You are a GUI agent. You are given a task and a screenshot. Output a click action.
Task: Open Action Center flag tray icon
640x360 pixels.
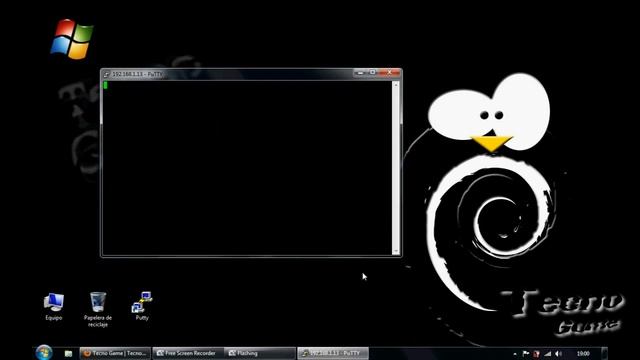[526, 354]
